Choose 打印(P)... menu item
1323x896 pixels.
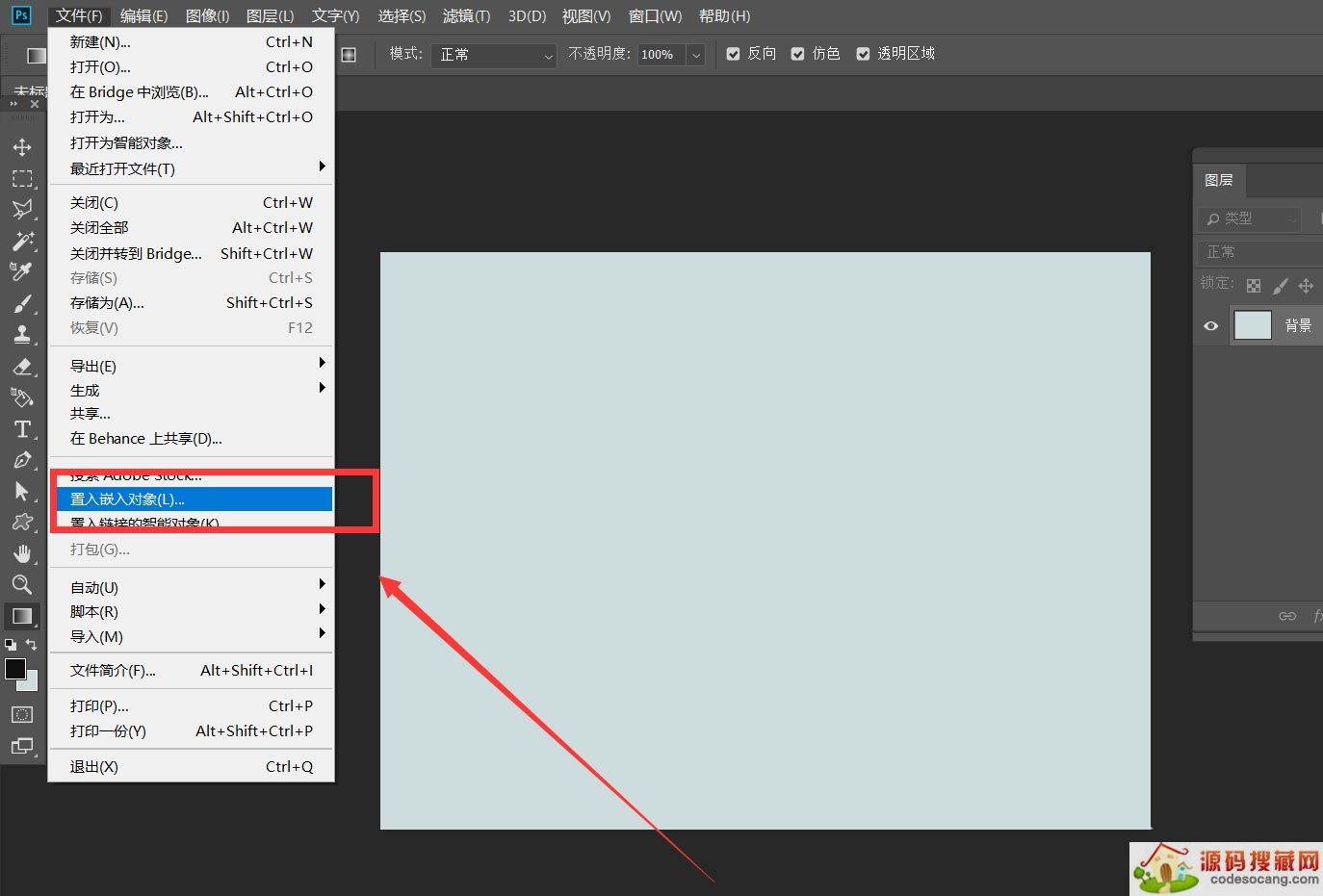tap(191, 705)
